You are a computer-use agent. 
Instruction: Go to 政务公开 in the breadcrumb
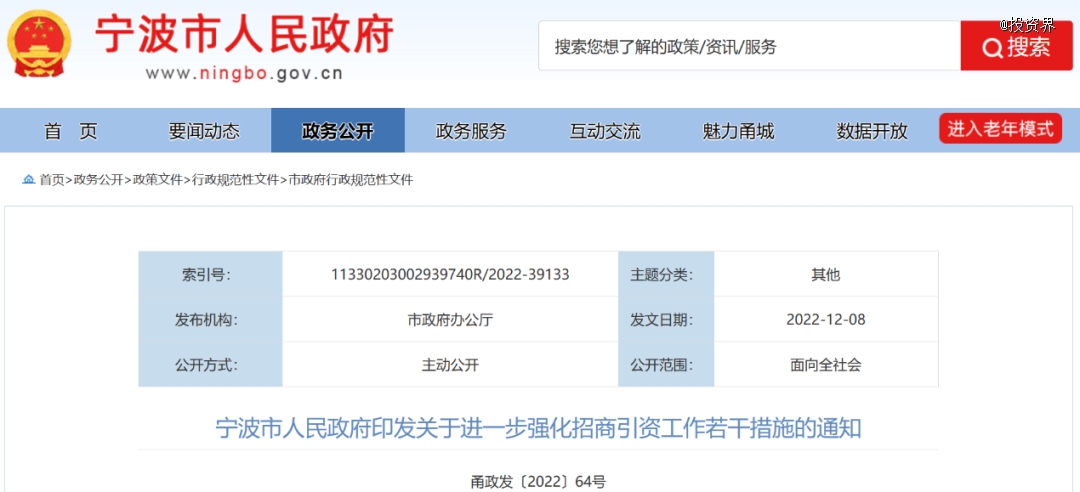(x=98, y=180)
